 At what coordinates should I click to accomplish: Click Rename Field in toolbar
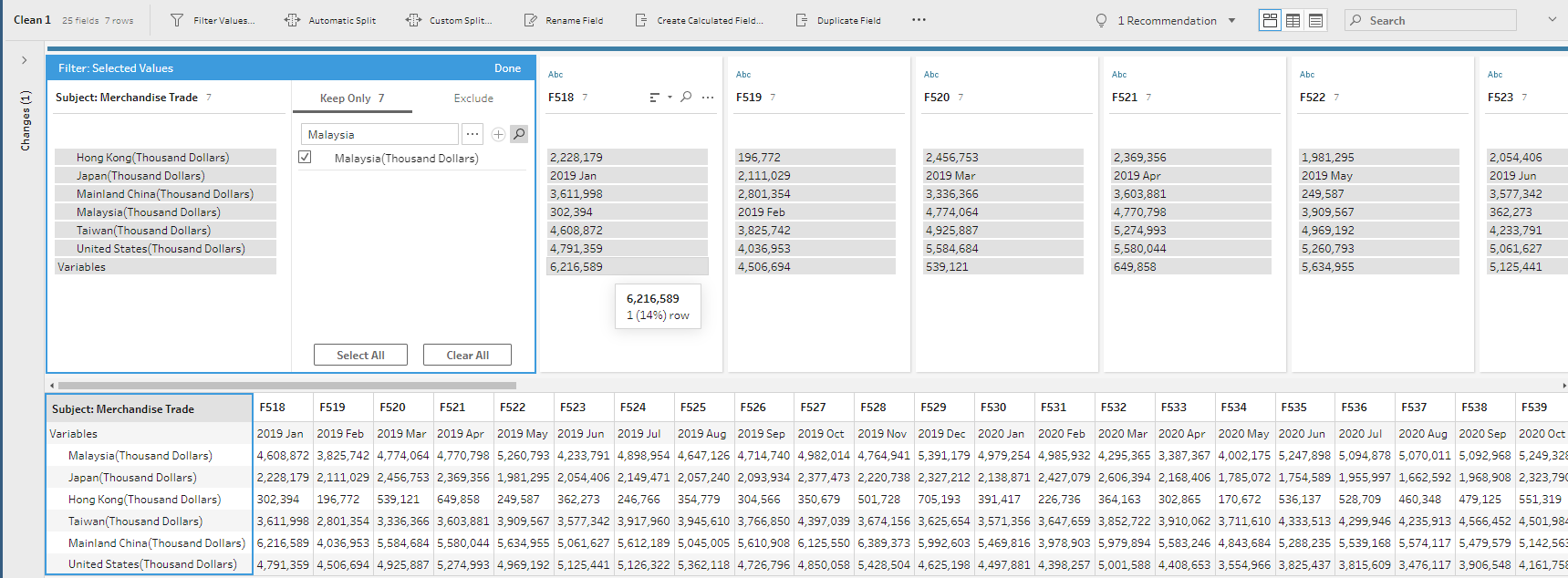(x=563, y=20)
